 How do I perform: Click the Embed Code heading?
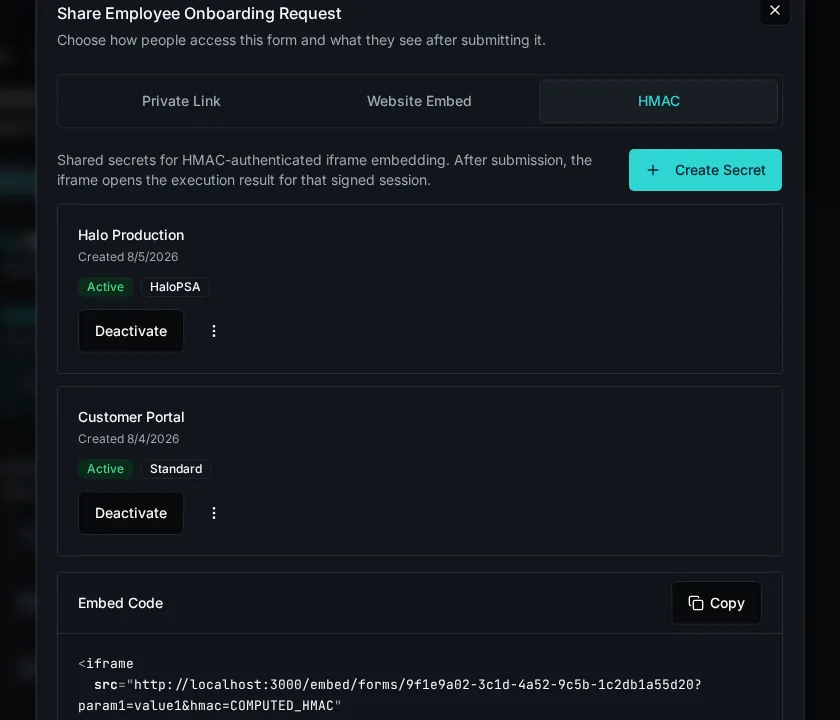[x=121, y=603]
